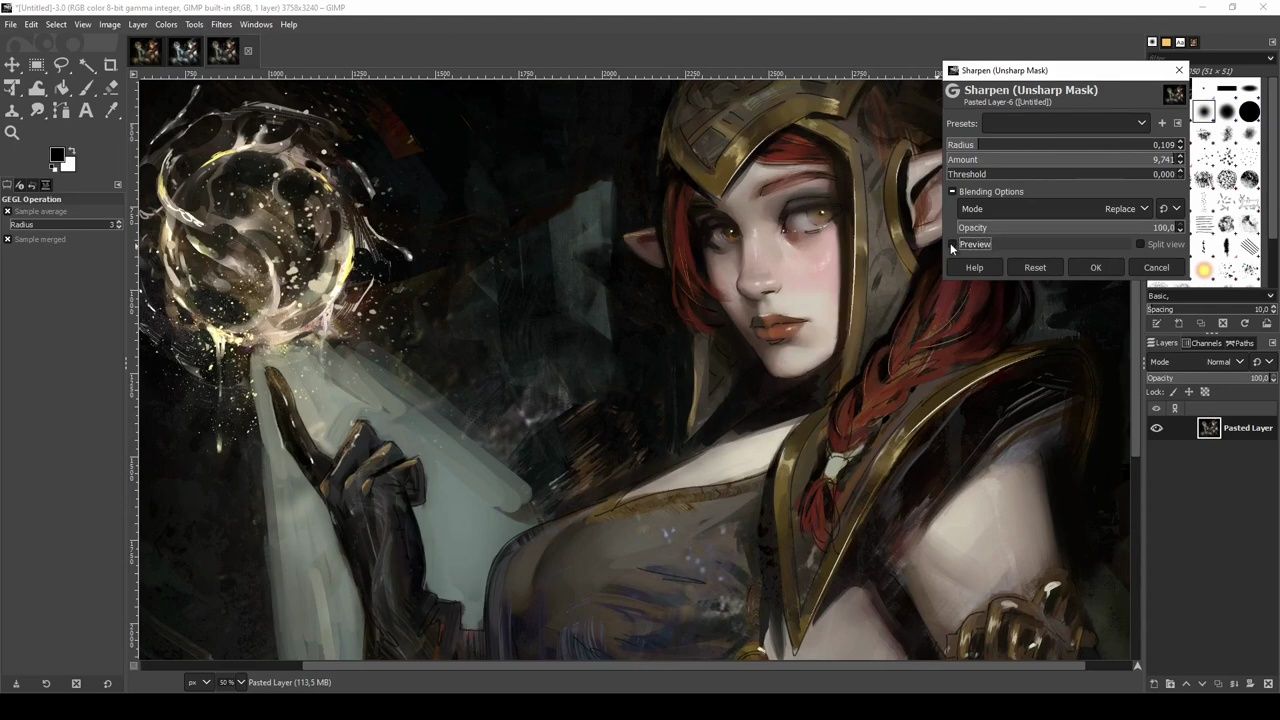Toggle the Preview checkbox

click(x=953, y=244)
